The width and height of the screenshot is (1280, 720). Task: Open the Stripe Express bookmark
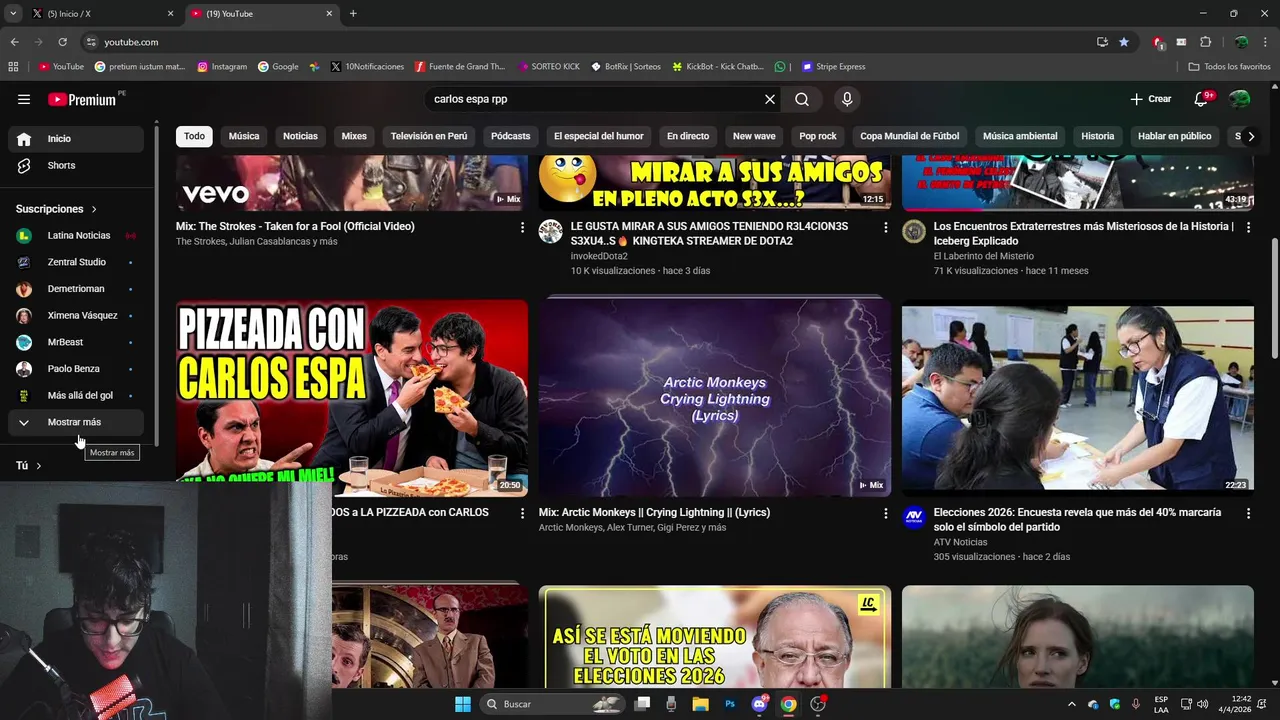coord(834,67)
